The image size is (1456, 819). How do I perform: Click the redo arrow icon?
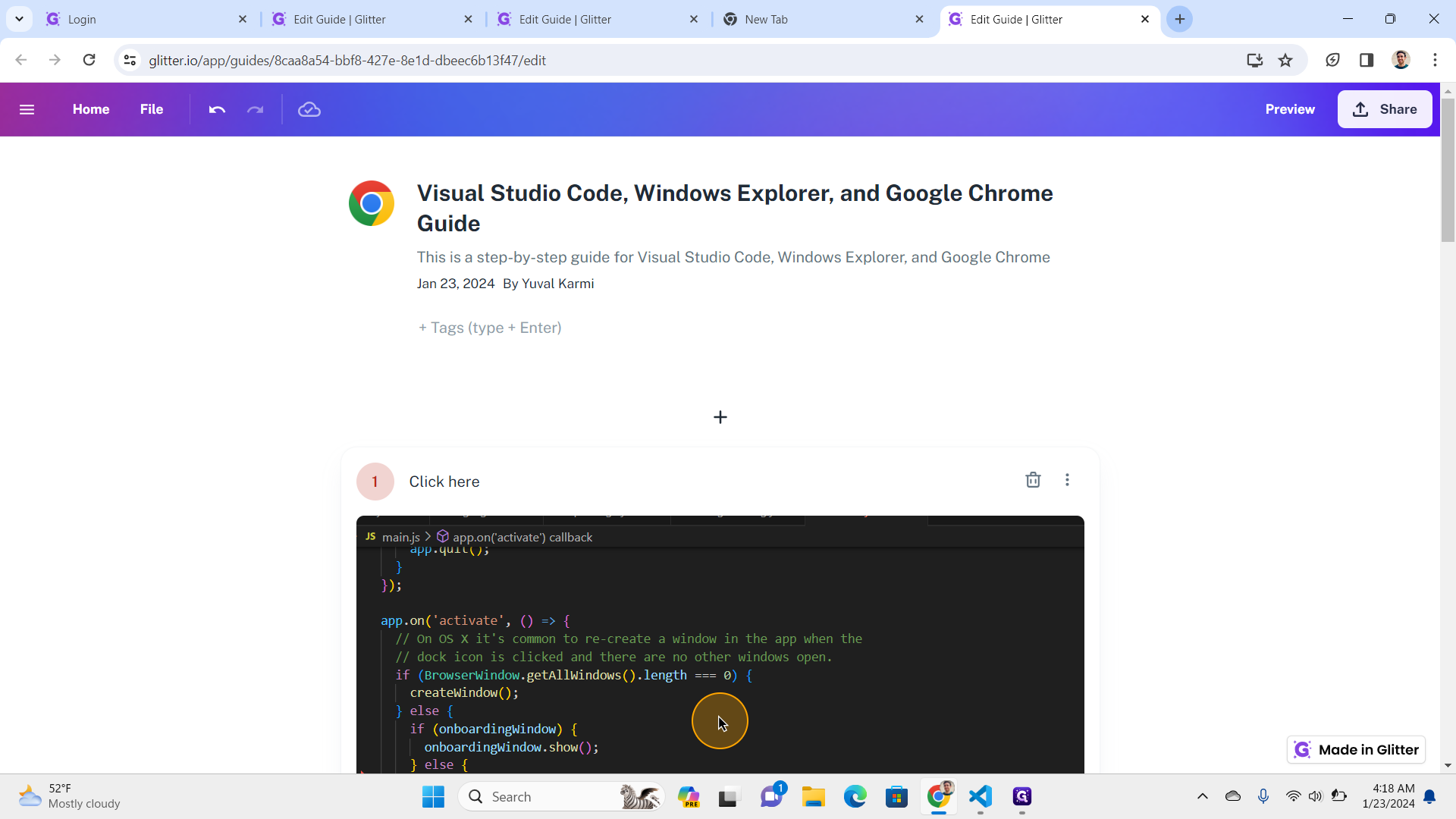[255, 109]
